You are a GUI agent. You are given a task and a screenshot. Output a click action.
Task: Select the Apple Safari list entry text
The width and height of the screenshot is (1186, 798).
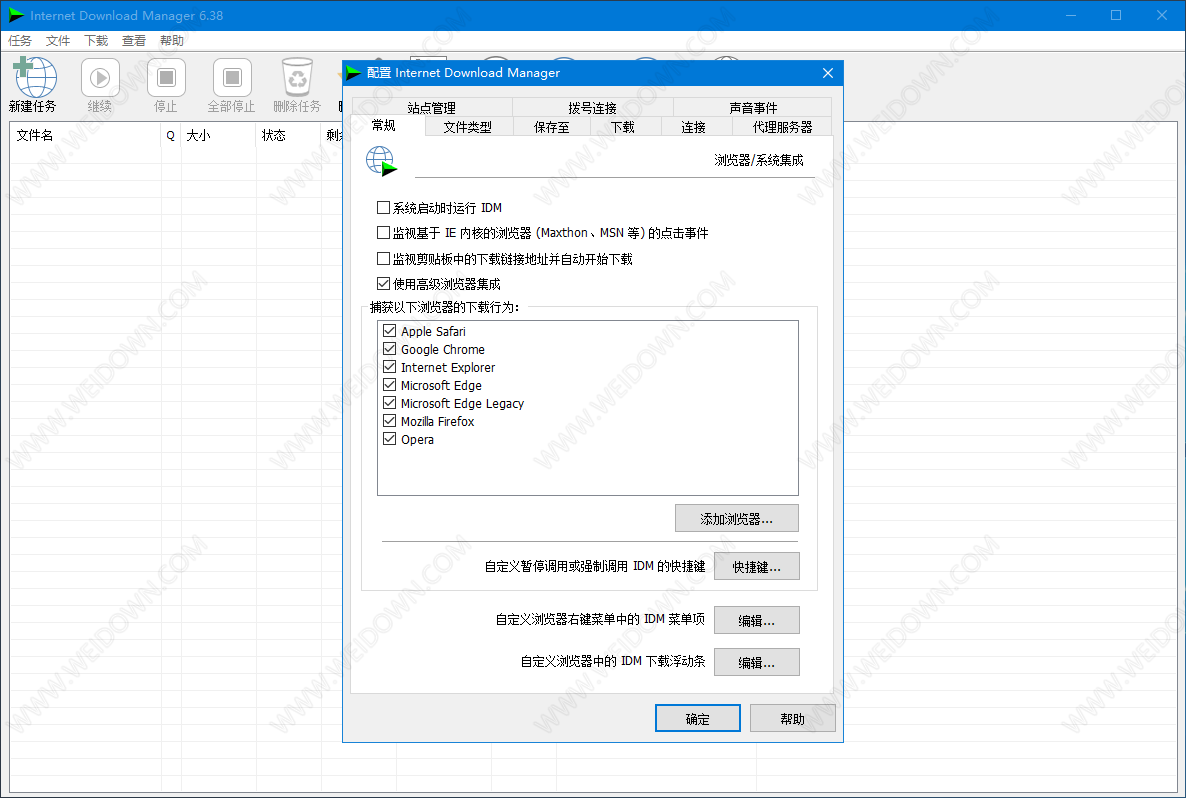coord(433,331)
